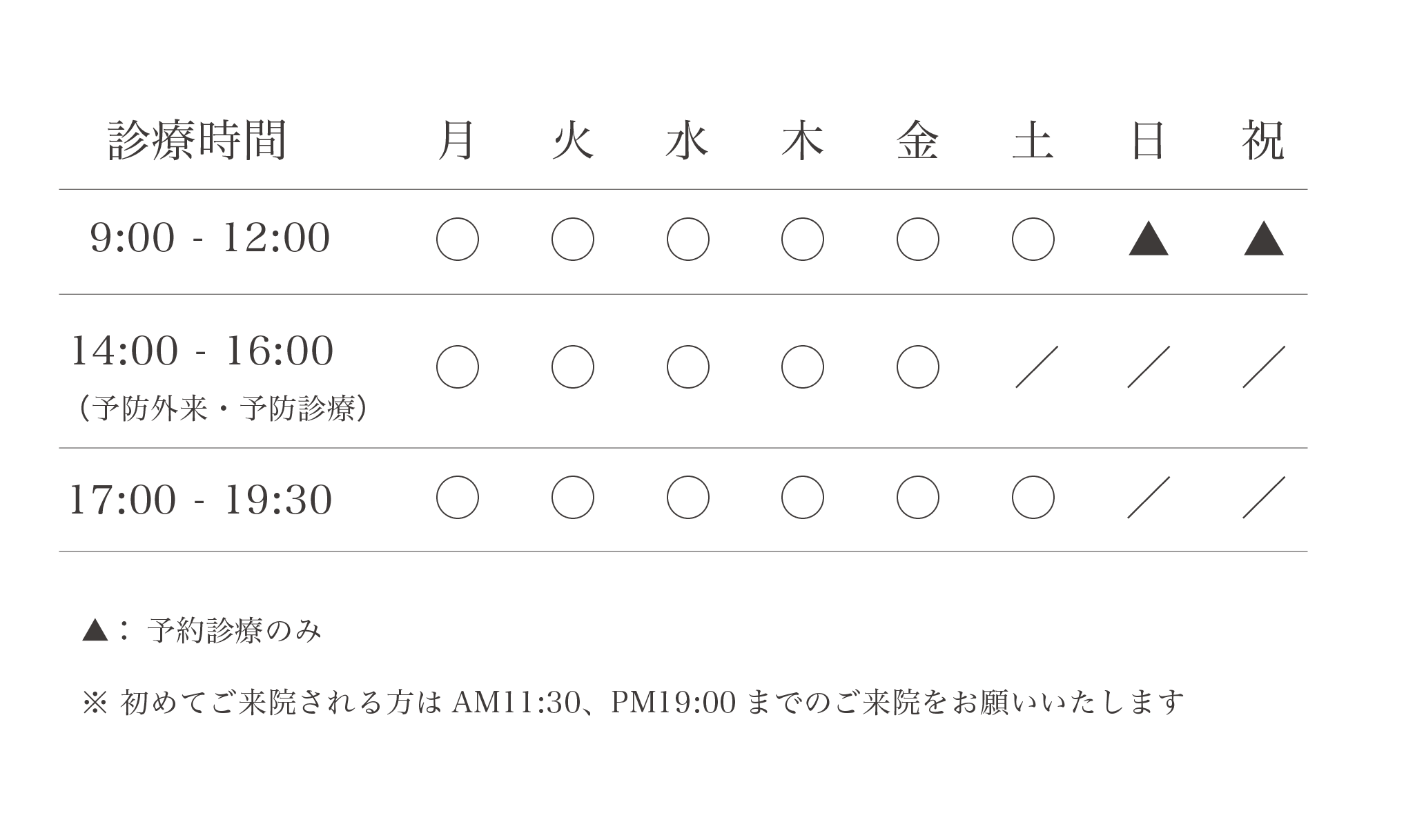Click the Sunday 17:00 - 19:30 slash mark
The width and height of the screenshot is (1415, 840).
[1149, 497]
